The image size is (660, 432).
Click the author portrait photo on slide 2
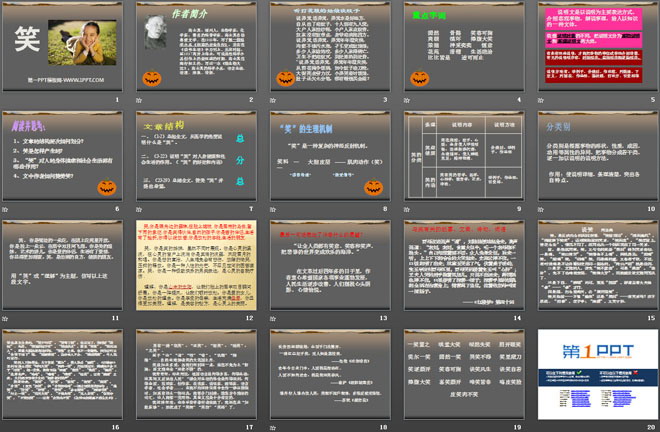[156, 31]
